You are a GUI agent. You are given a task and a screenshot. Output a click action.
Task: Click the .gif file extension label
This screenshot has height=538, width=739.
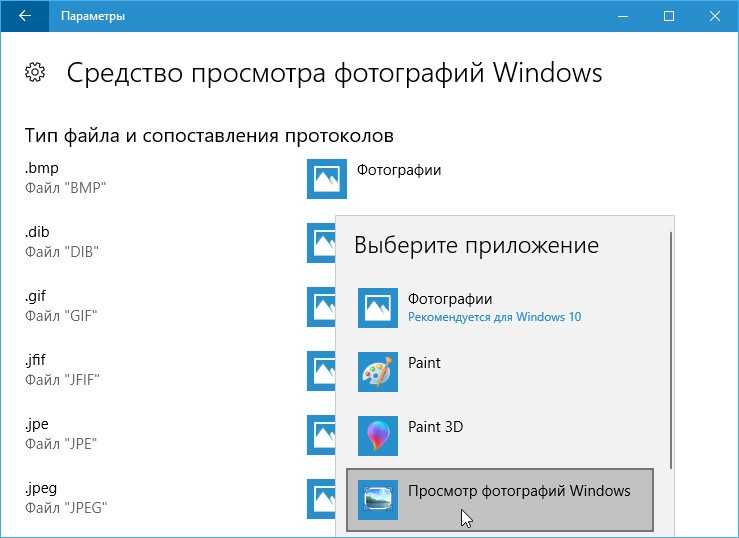(35, 296)
